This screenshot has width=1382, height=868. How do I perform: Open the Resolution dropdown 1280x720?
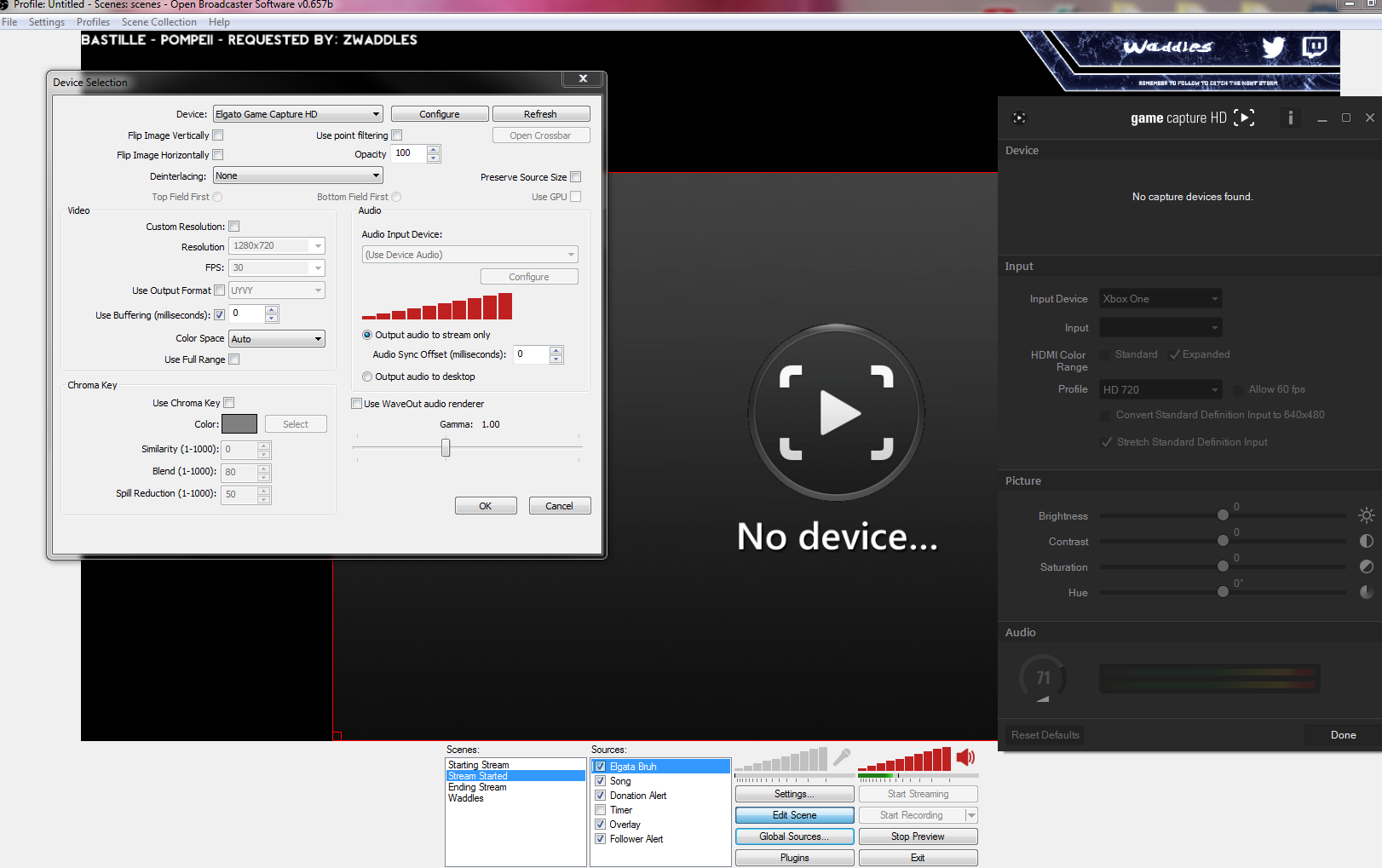[x=277, y=246]
